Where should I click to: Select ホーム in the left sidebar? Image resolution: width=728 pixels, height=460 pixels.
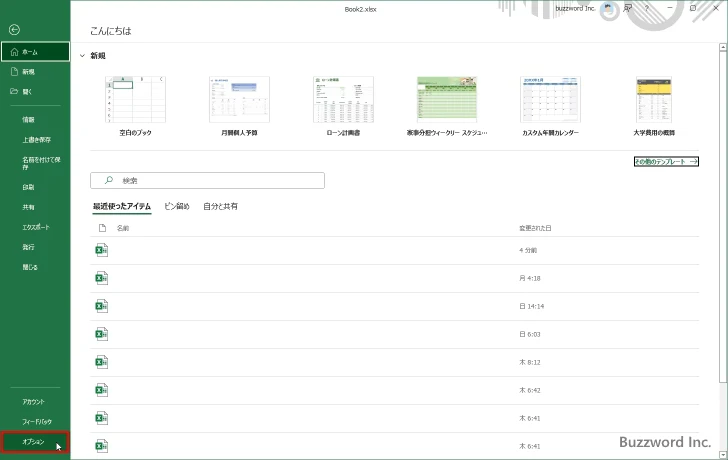[30, 51]
